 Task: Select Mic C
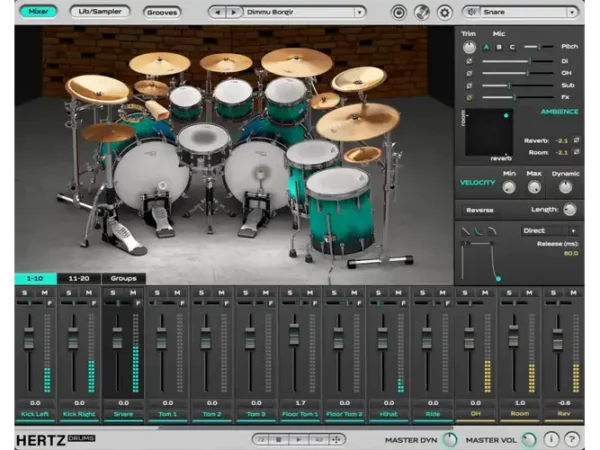click(512, 47)
